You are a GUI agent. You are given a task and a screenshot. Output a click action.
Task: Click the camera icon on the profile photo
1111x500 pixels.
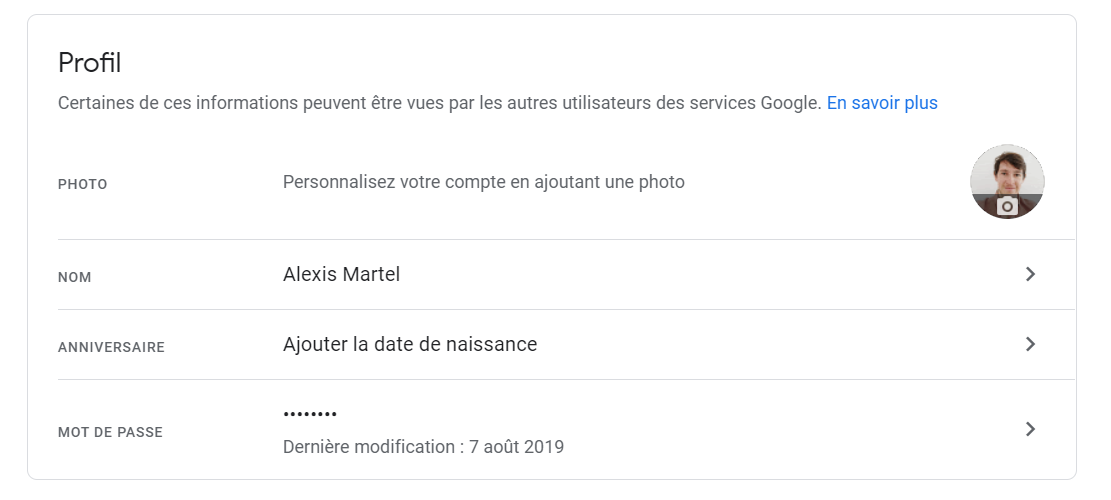(x=1007, y=205)
